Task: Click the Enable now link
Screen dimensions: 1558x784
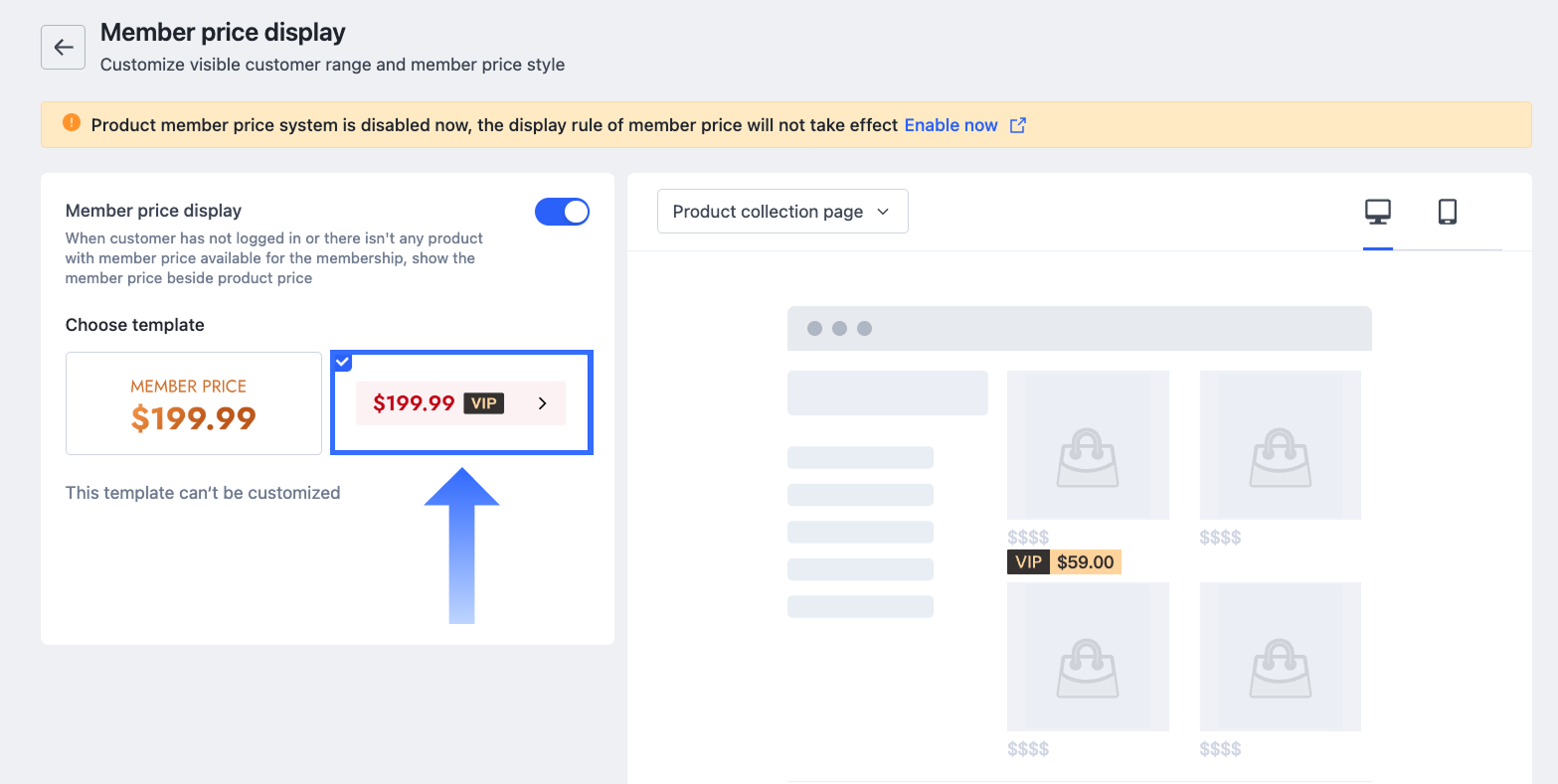Action: 951,125
